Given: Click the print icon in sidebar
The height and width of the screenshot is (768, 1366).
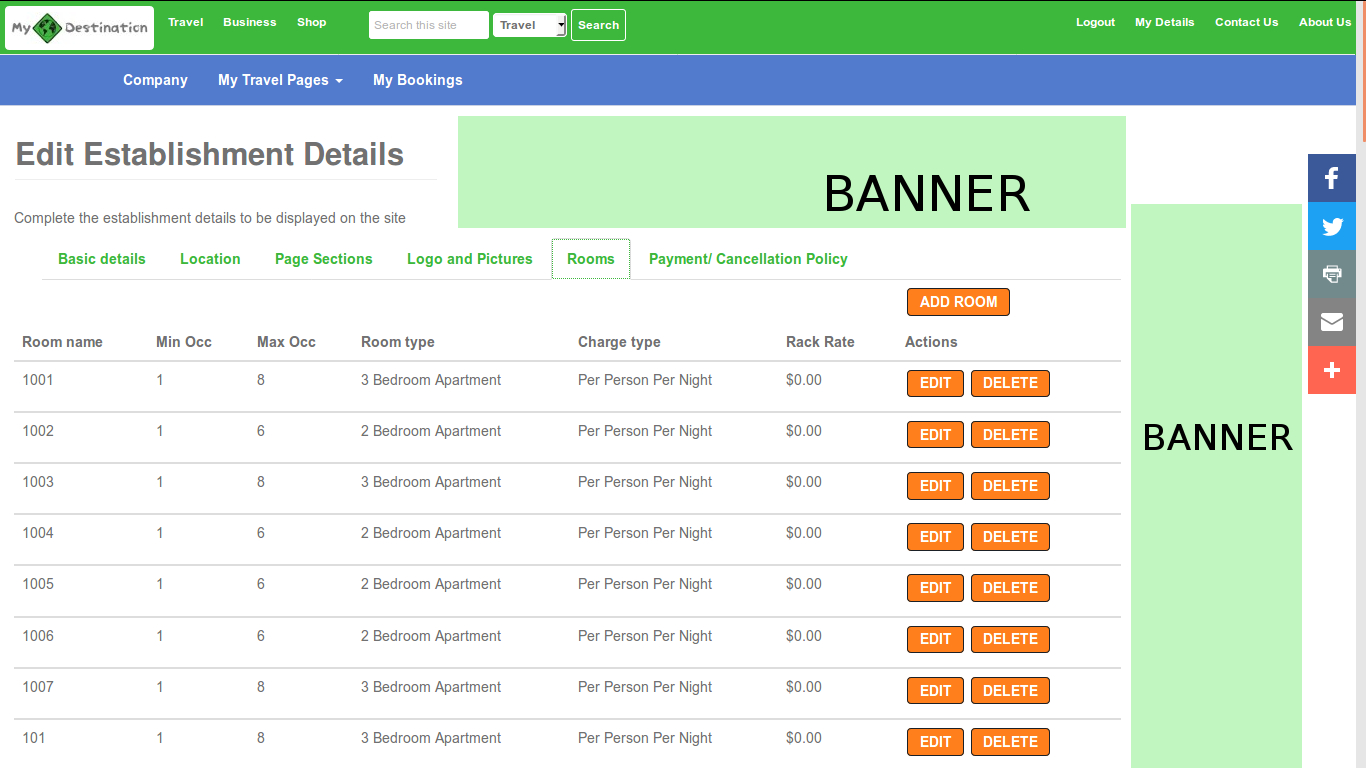Looking at the screenshot, I should click(1331, 274).
